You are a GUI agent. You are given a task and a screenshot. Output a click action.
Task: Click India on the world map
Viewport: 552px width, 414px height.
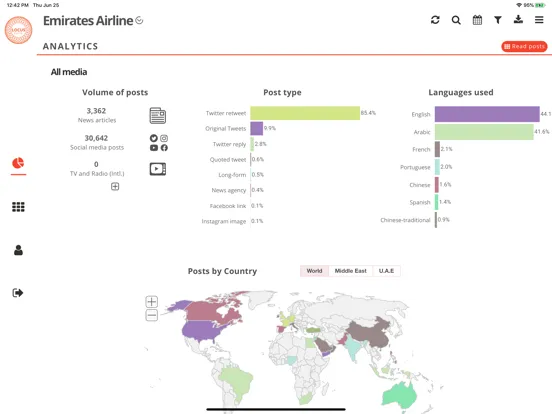click(x=352, y=348)
